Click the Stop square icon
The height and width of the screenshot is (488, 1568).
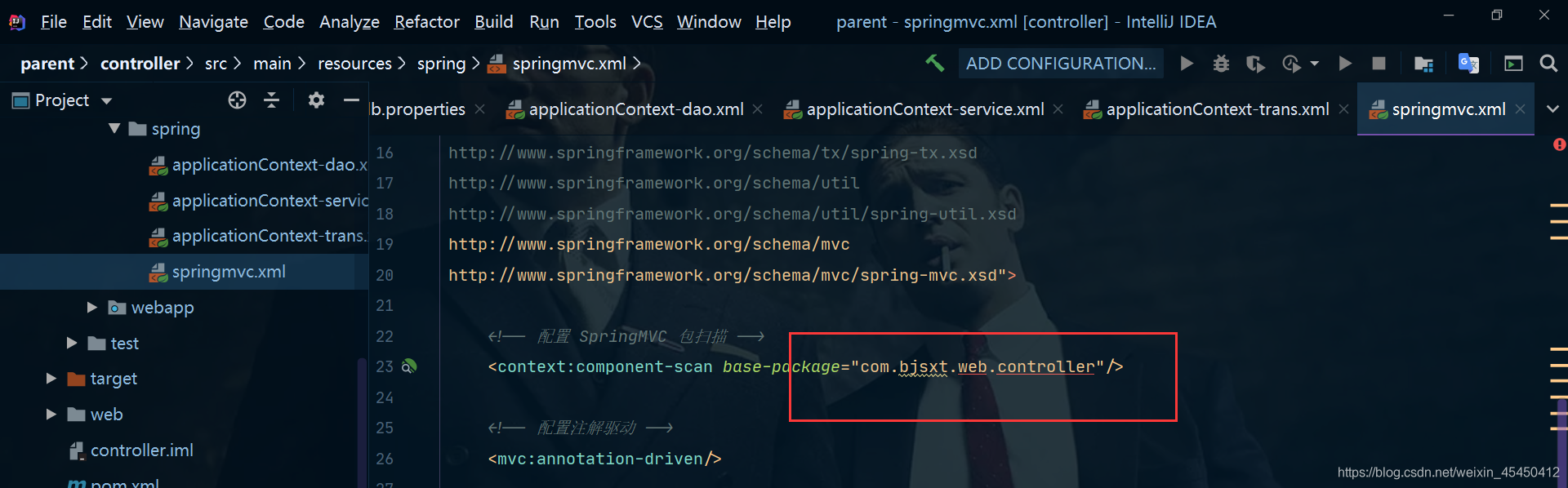tap(1379, 63)
